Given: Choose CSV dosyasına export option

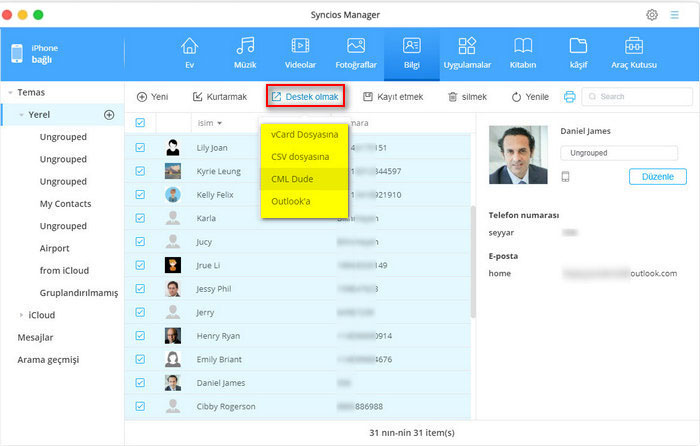Looking at the screenshot, I should pyautogui.click(x=304, y=157).
